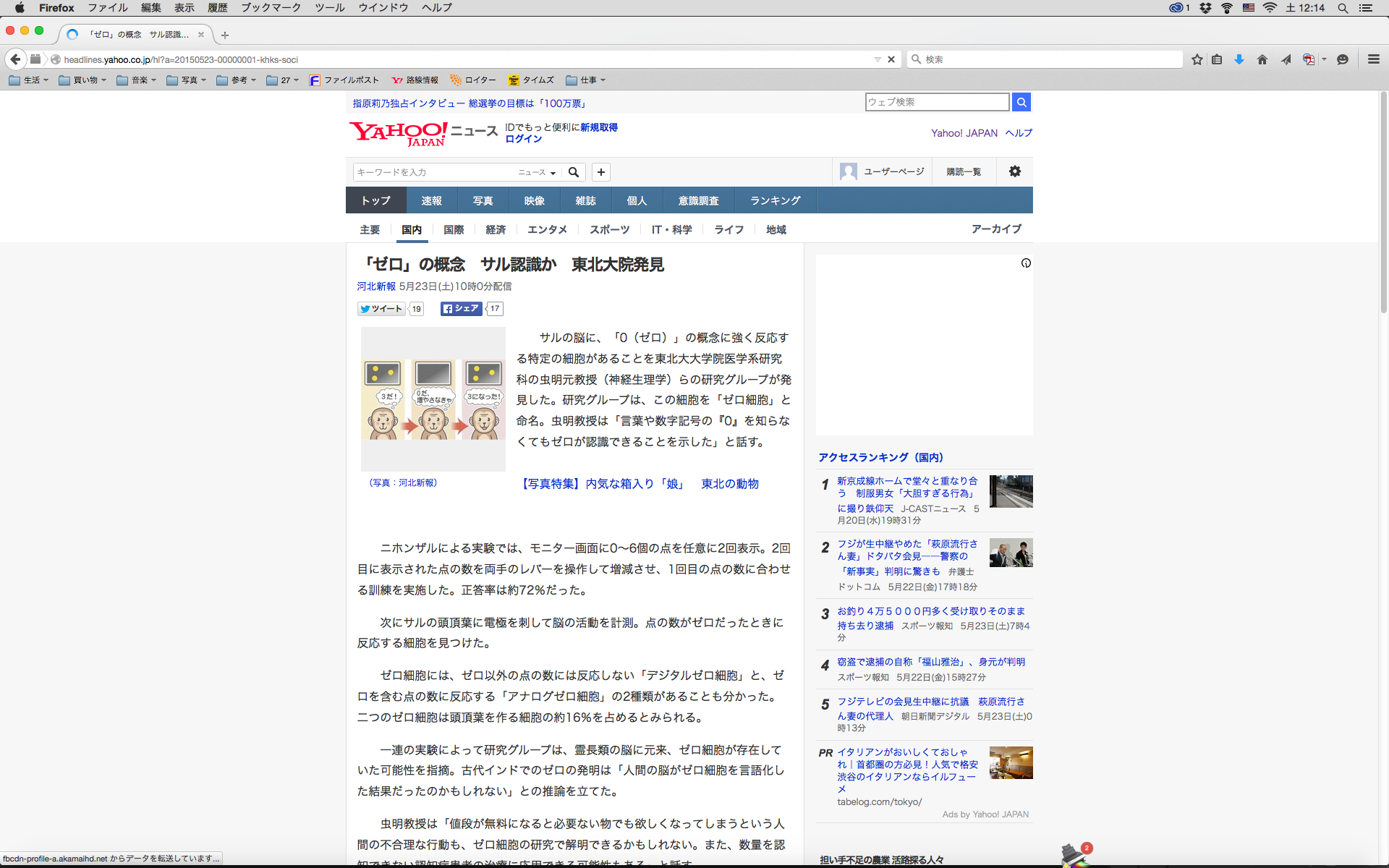Click the ツイート tweet button
The width and height of the screenshot is (1389, 868).
pyautogui.click(x=382, y=309)
